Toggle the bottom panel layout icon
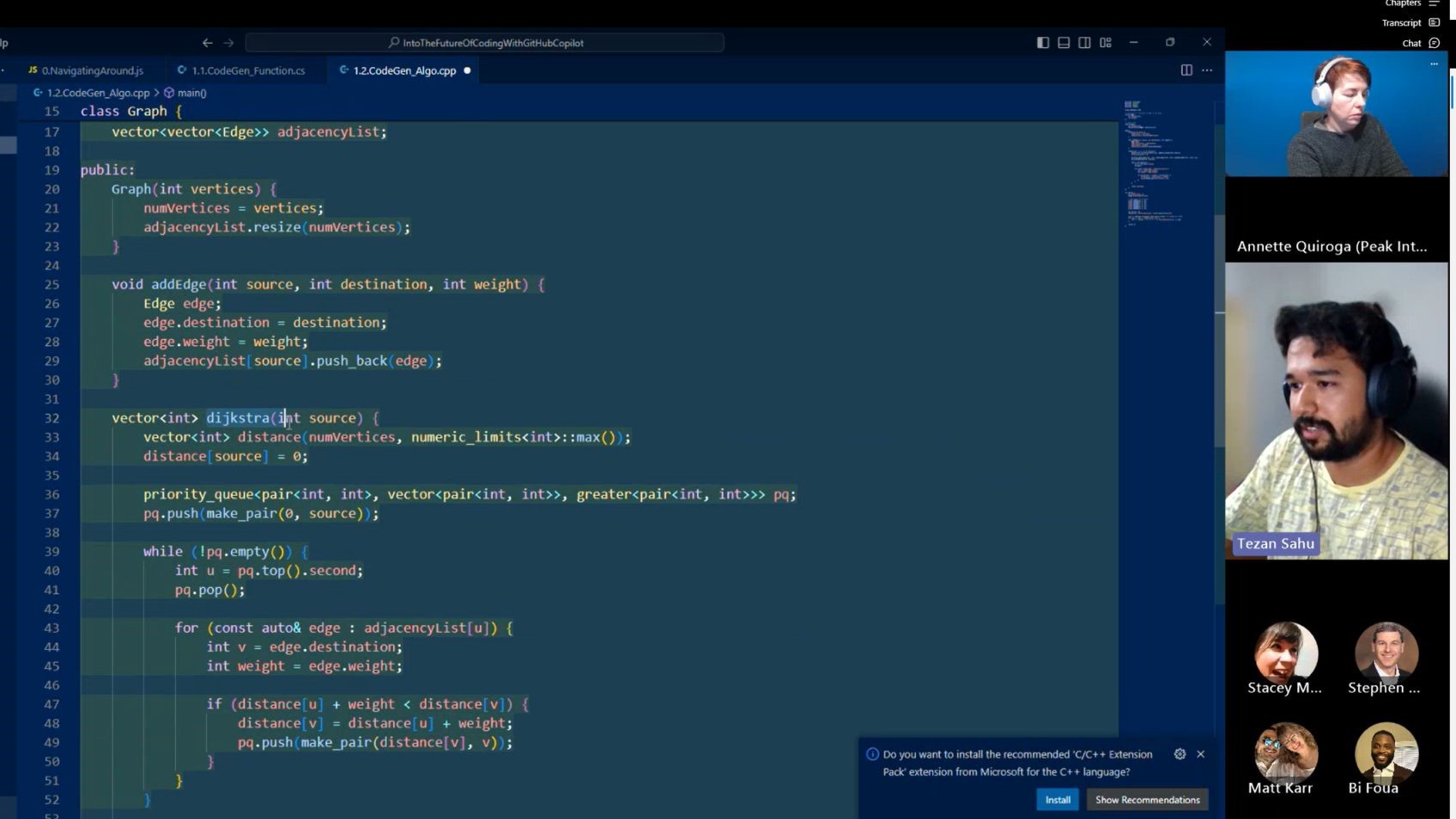1456x819 pixels. click(1064, 42)
